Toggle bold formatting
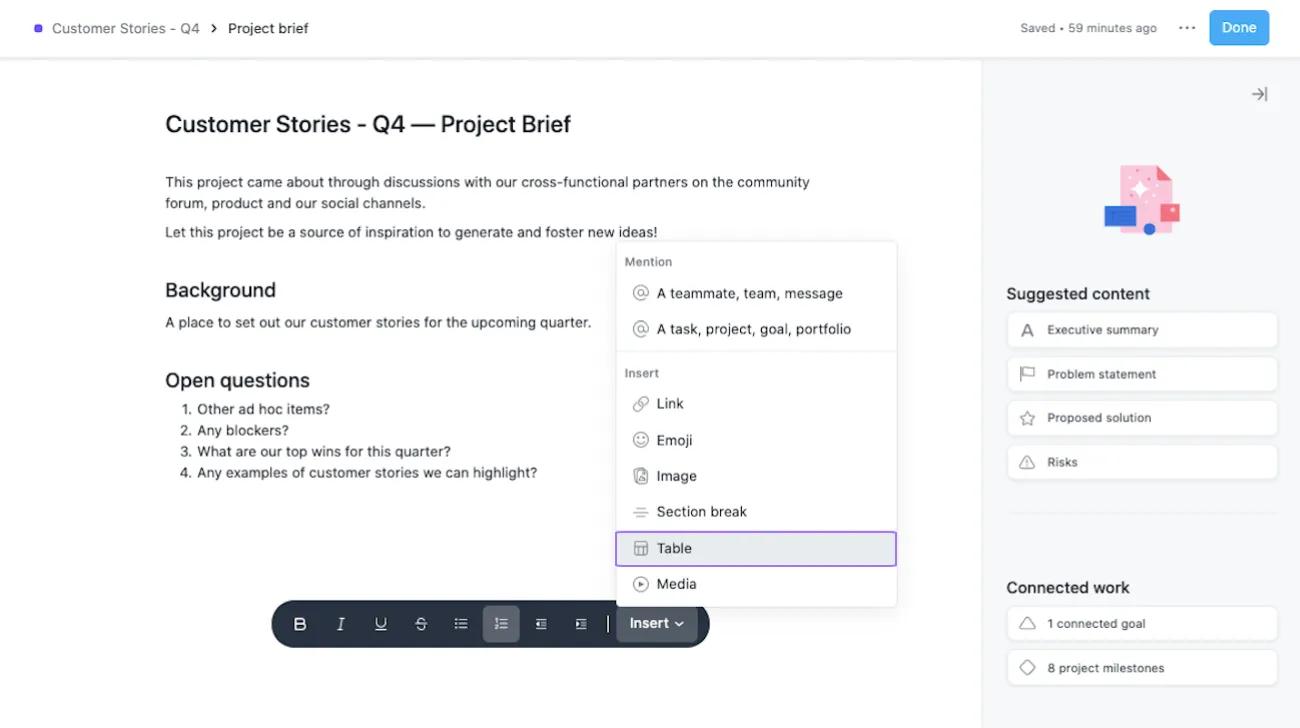This screenshot has width=1300, height=728. [300, 623]
